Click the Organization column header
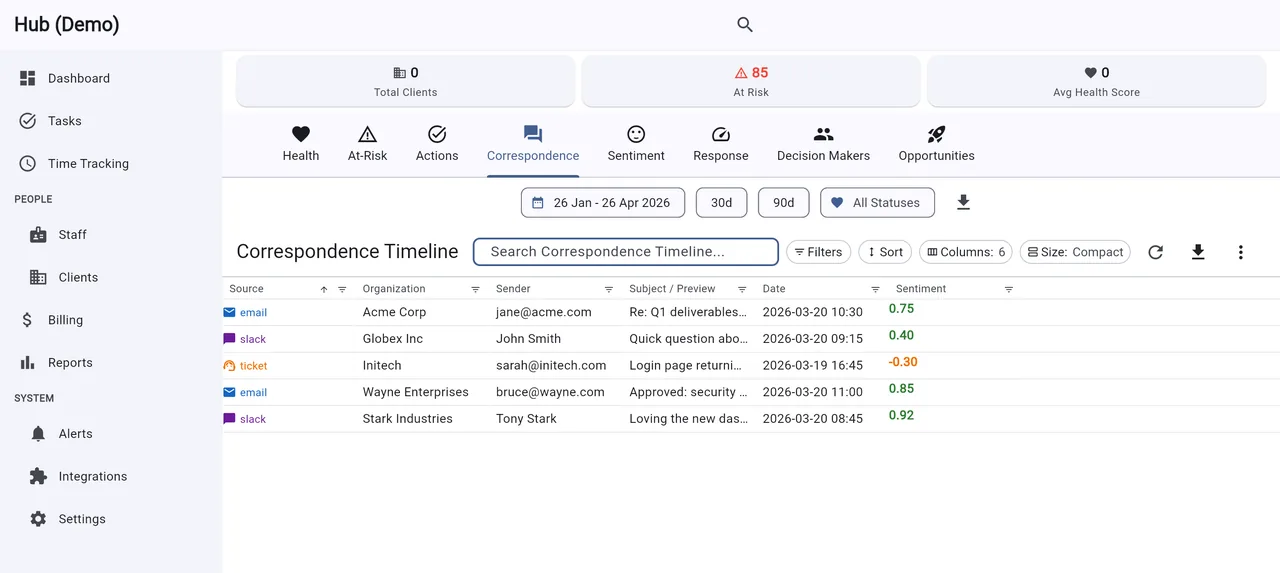Image resolution: width=1280 pixels, height=573 pixels. pos(394,289)
